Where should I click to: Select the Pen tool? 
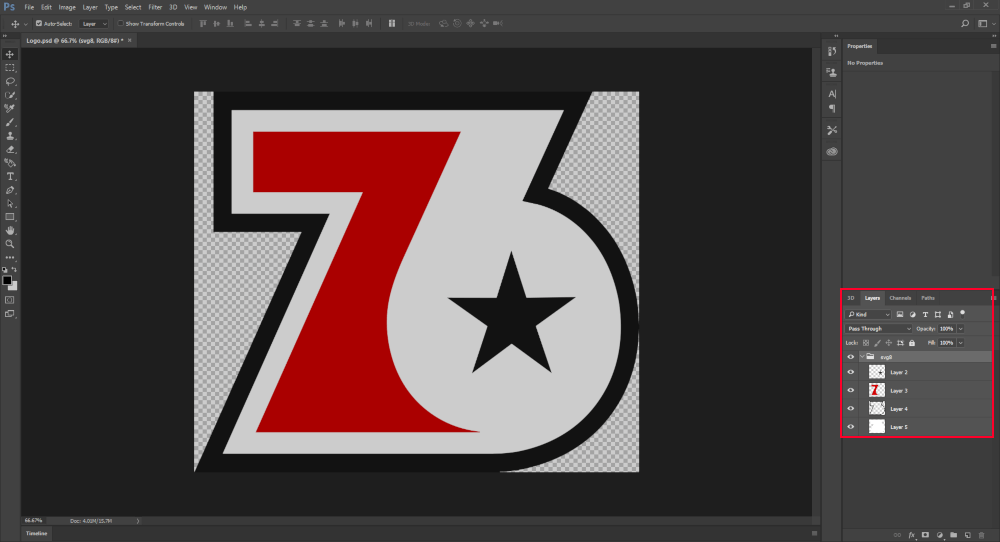tap(10, 190)
